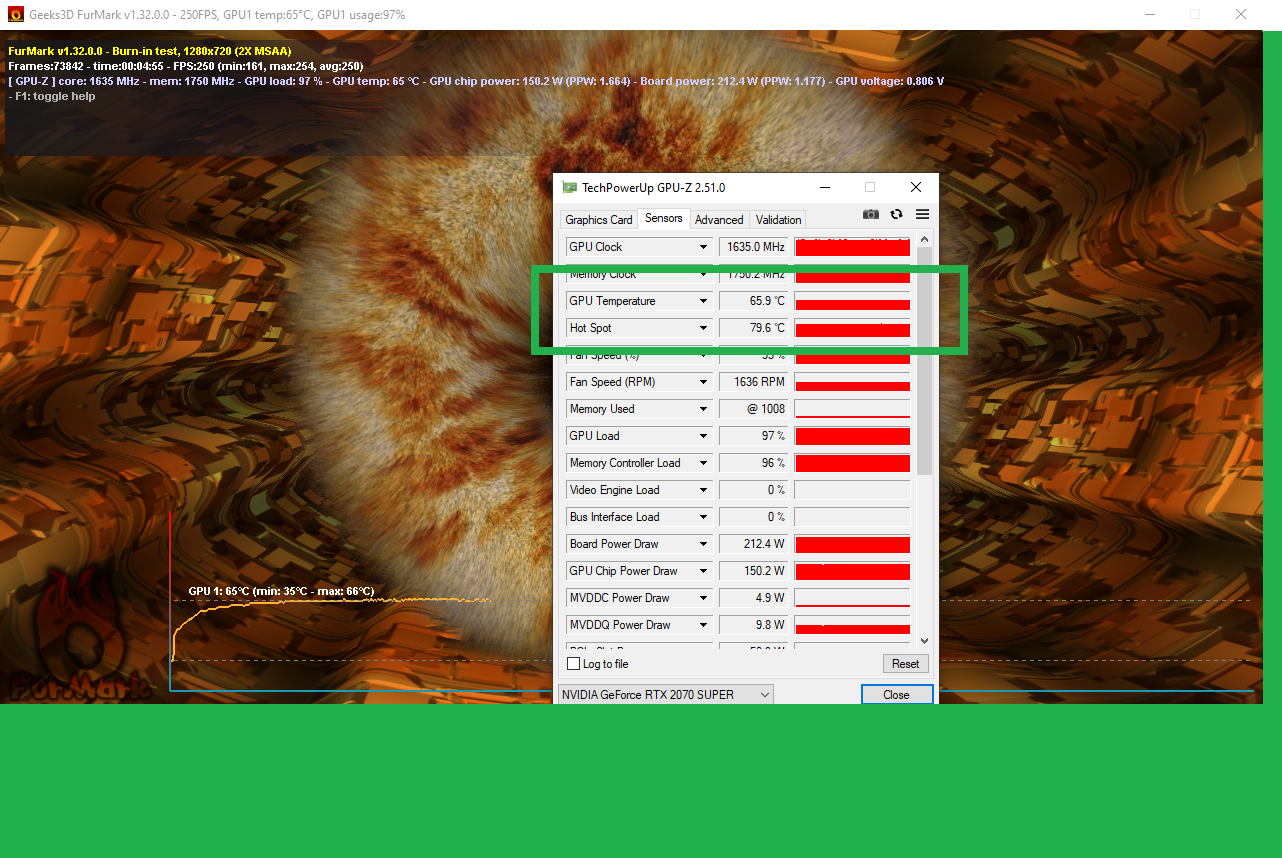The height and width of the screenshot is (858, 1282).
Task: Open the Memory Used sensor dropdown
Action: pos(703,409)
